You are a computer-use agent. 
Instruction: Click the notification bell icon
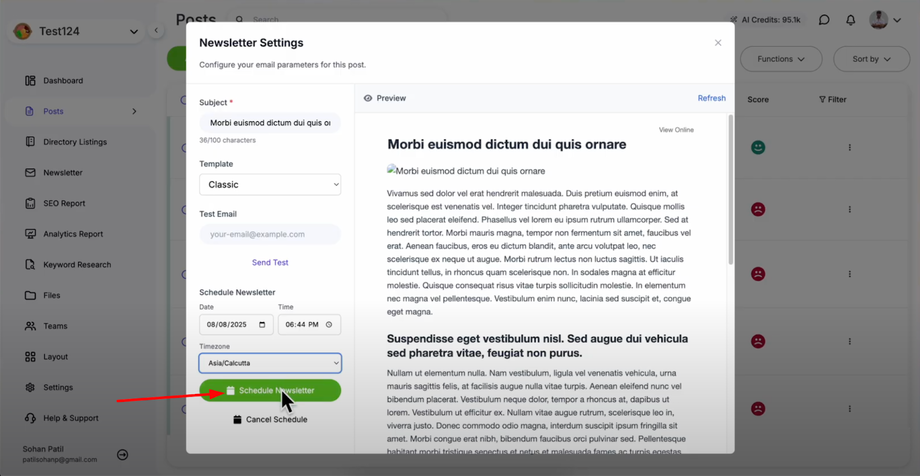coord(851,20)
